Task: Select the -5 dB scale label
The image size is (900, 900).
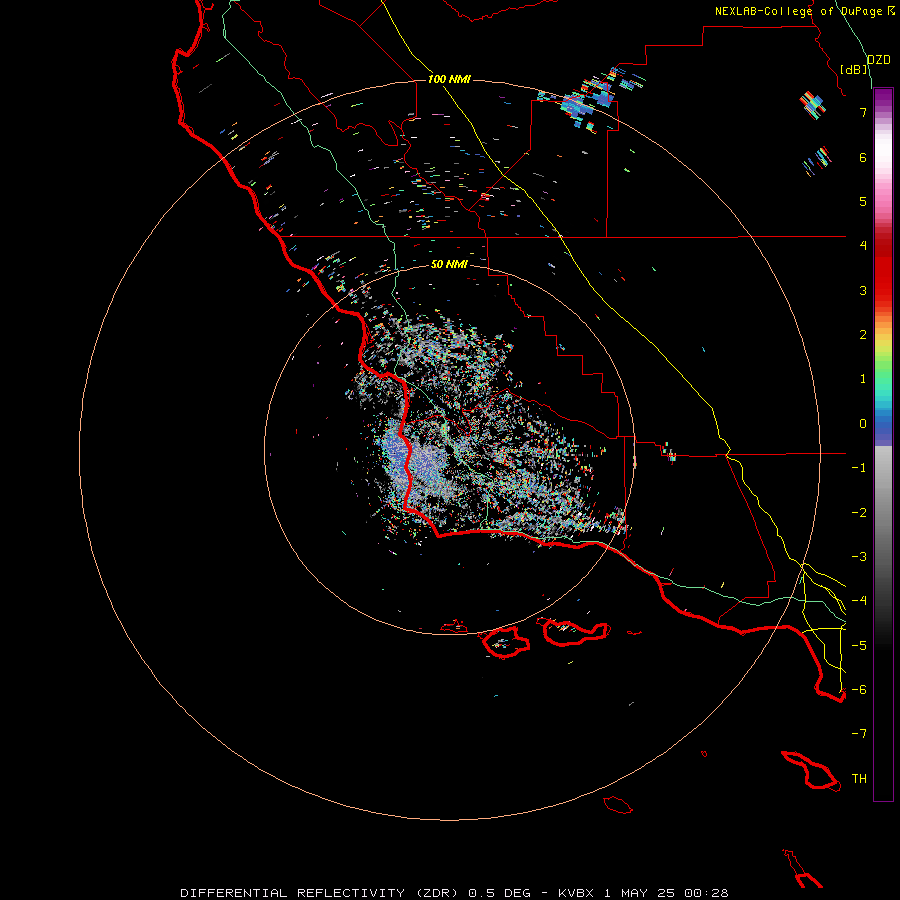Action: pos(859,646)
